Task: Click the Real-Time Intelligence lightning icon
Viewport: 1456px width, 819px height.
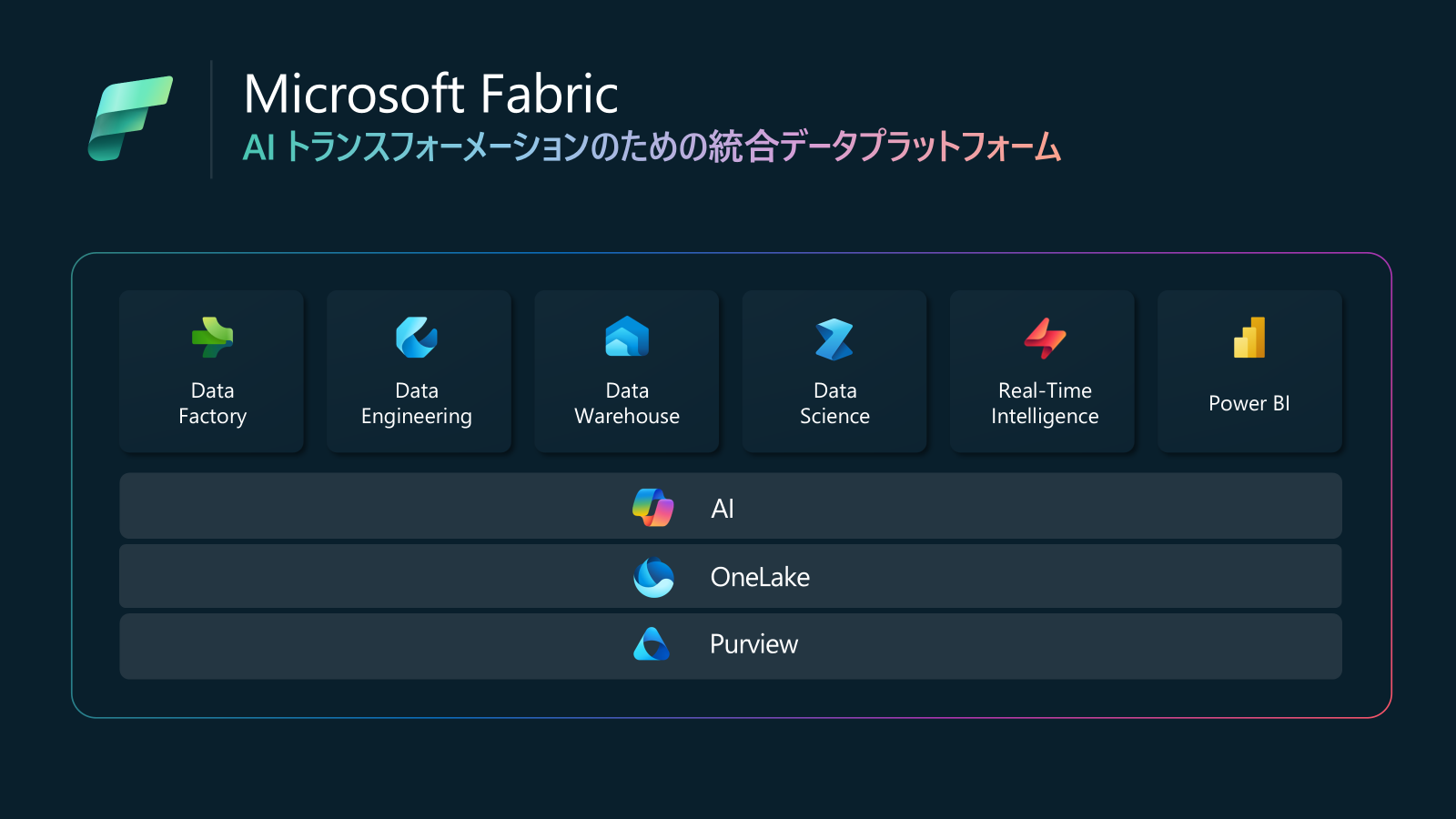Action: click(1045, 339)
